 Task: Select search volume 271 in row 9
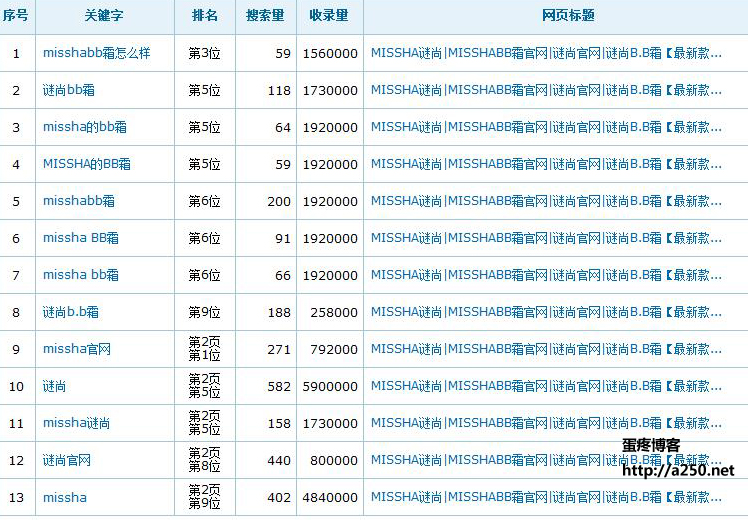pyautogui.click(x=279, y=350)
